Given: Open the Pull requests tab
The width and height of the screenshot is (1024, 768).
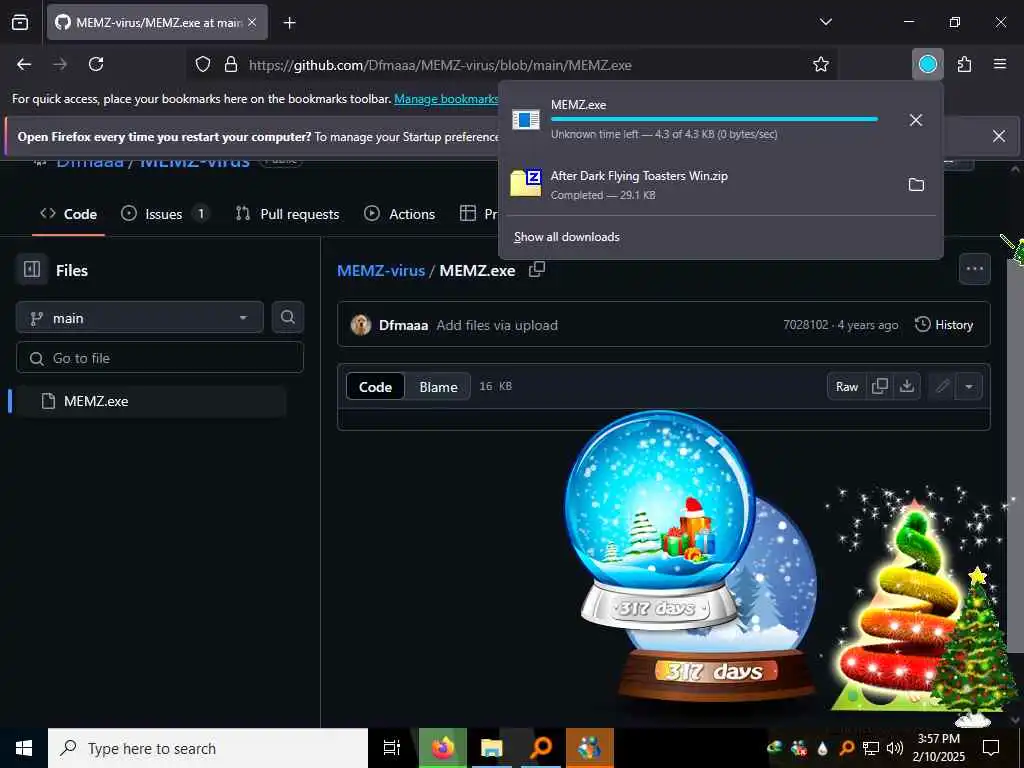Looking at the screenshot, I should pos(287,214).
